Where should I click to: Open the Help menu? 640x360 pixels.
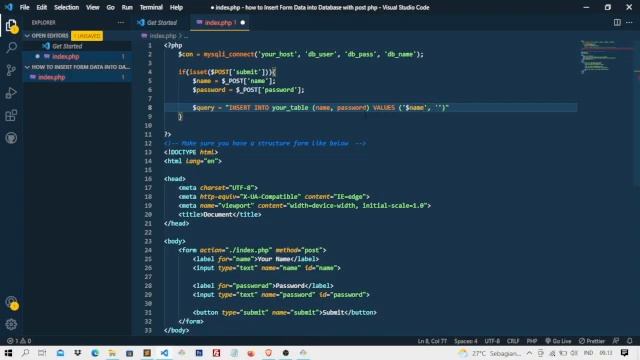176,7
